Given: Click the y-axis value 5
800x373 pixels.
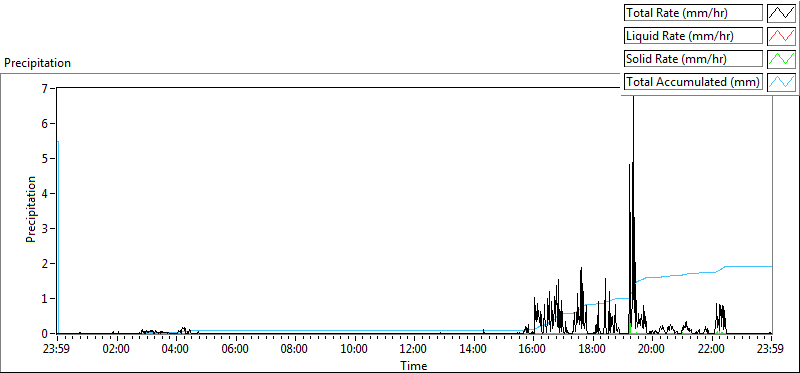Looking at the screenshot, I should [x=44, y=159].
